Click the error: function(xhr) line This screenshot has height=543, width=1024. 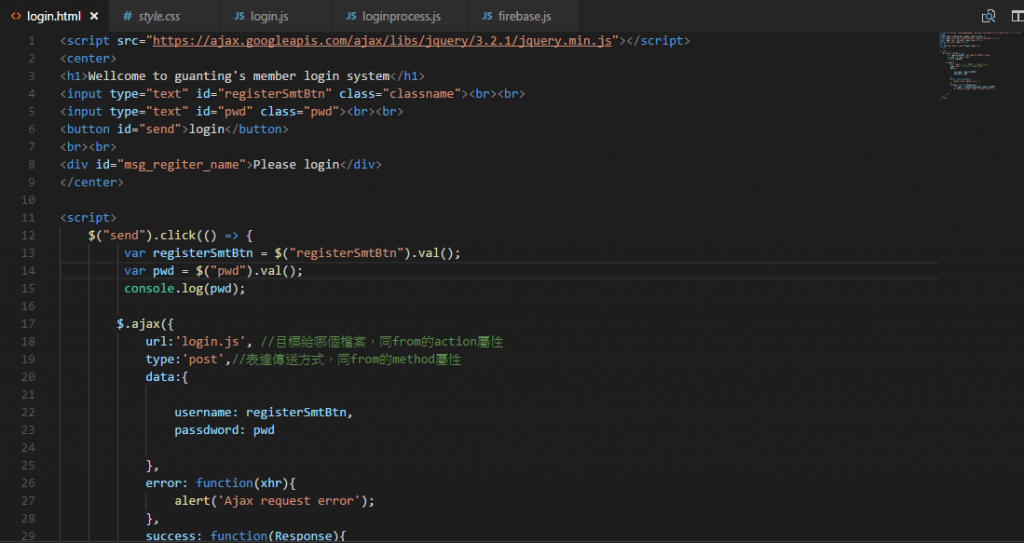(221, 483)
